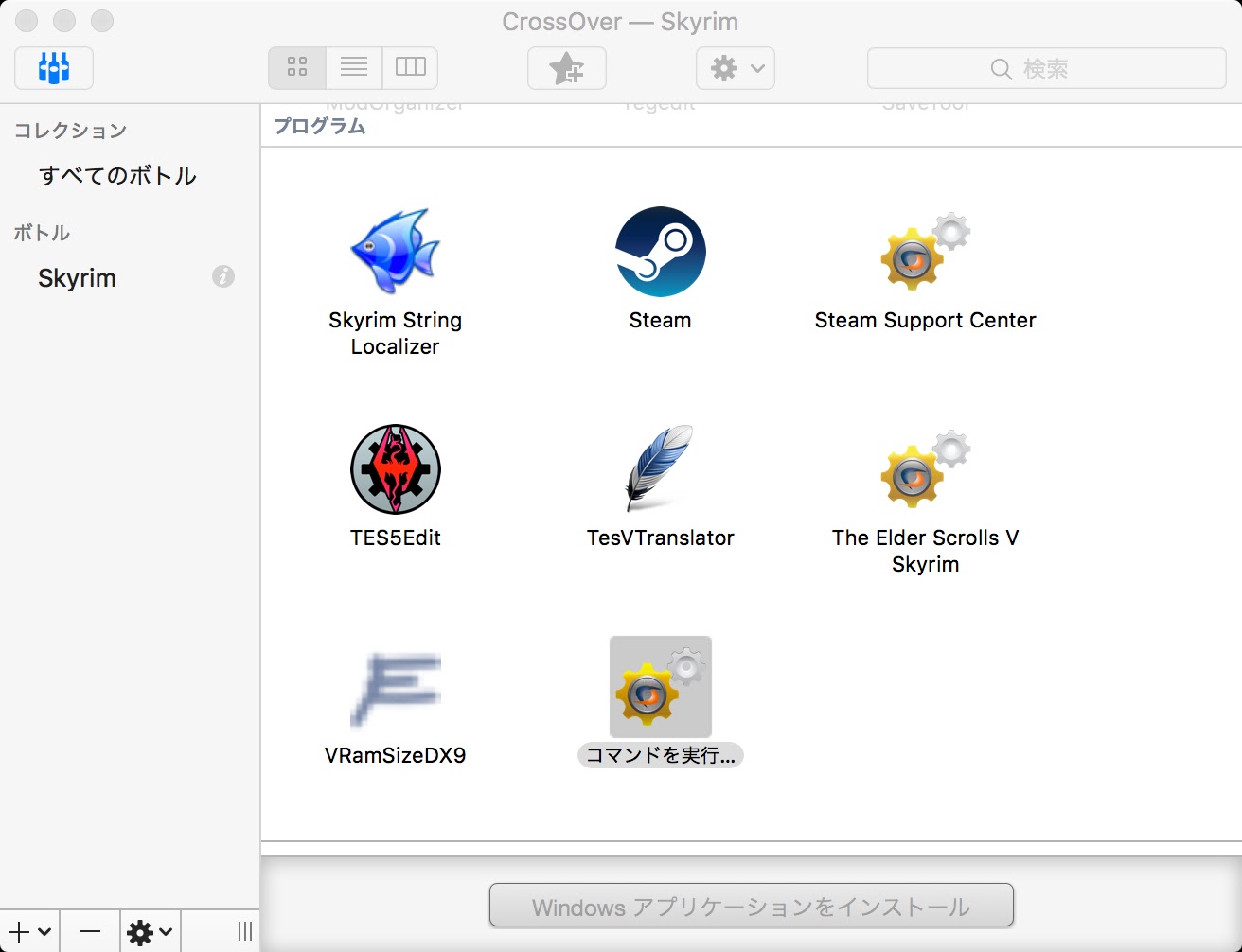This screenshot has width=1242, height=952.
Task: Select The Elder Scrolls V Skyrim icon
Action: (x=925, y=469)
